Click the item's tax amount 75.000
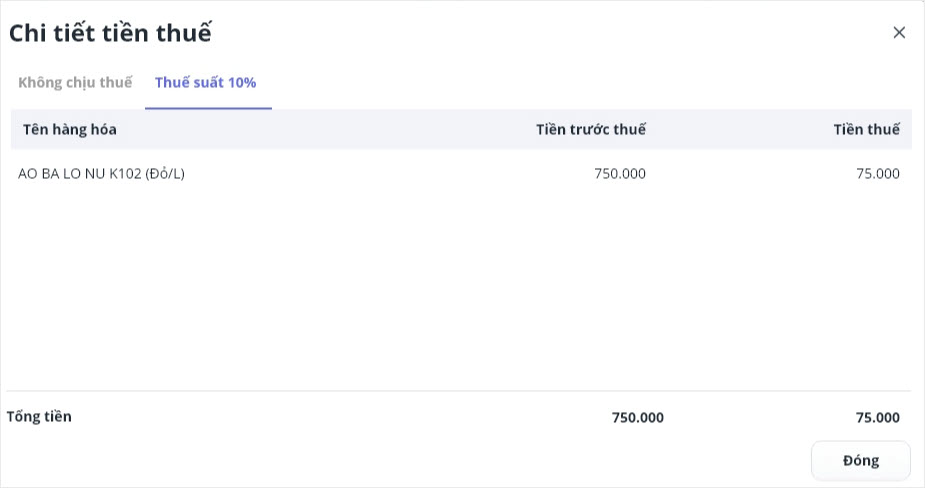Image resolution: width=925 pixels, height=488 pixels. click(878, 173)
